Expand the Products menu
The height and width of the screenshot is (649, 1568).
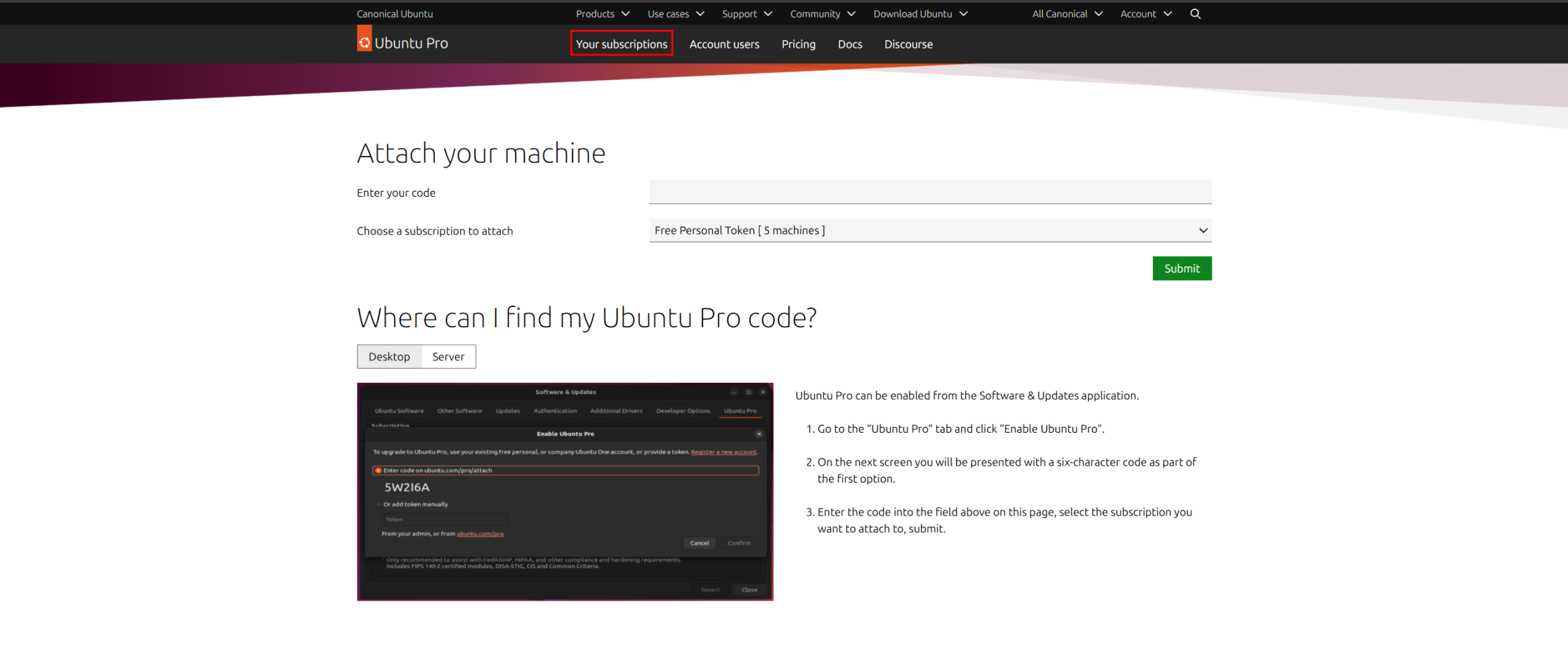tap(603, 14)
